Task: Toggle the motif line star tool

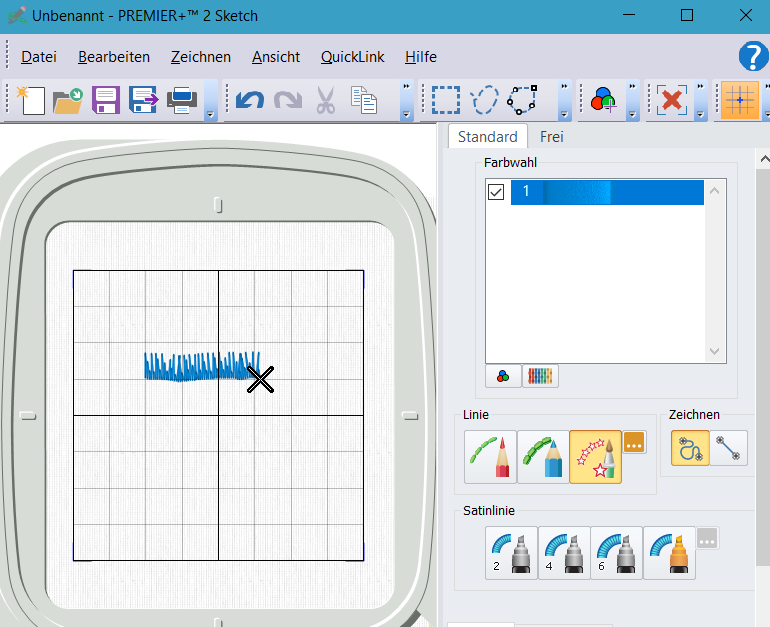Action: point(595,457)
